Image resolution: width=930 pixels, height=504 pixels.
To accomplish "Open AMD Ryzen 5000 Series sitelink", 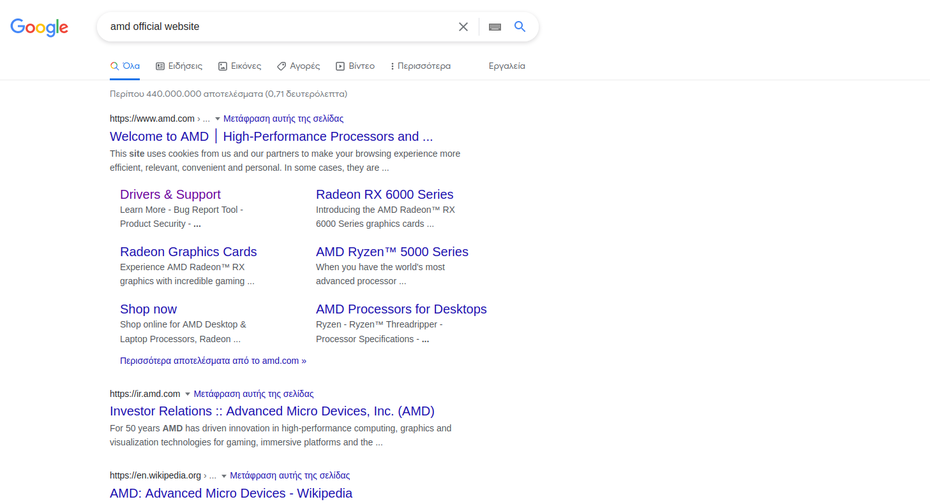I will click(392, 251).
